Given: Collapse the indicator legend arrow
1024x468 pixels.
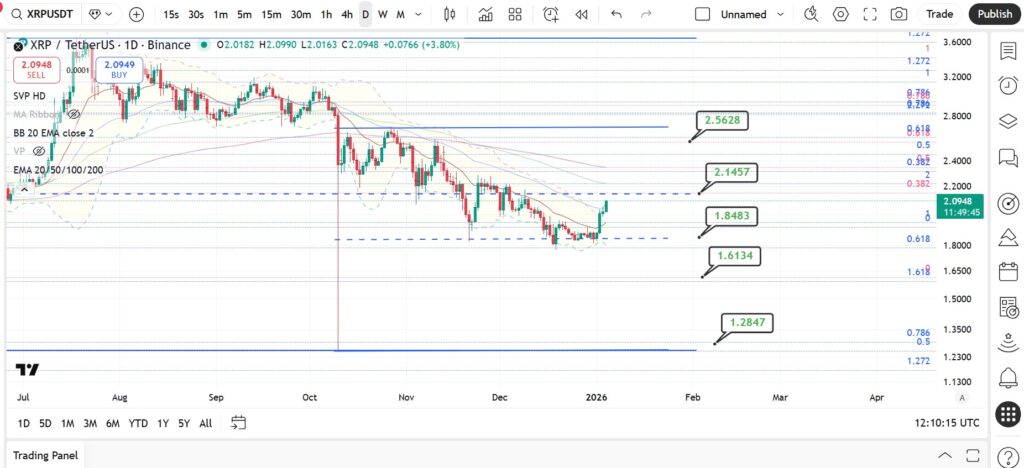Looking at the screenshot, I should click(x=24, y=190).
